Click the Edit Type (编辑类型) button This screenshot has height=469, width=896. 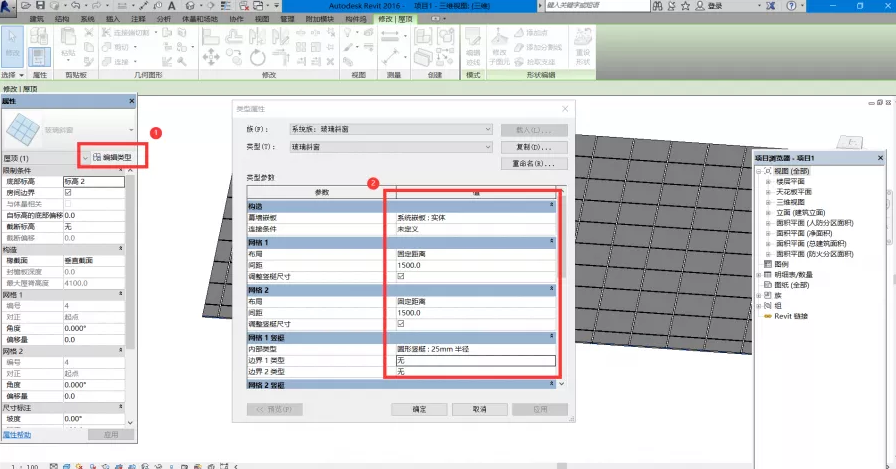coord(112,157)
